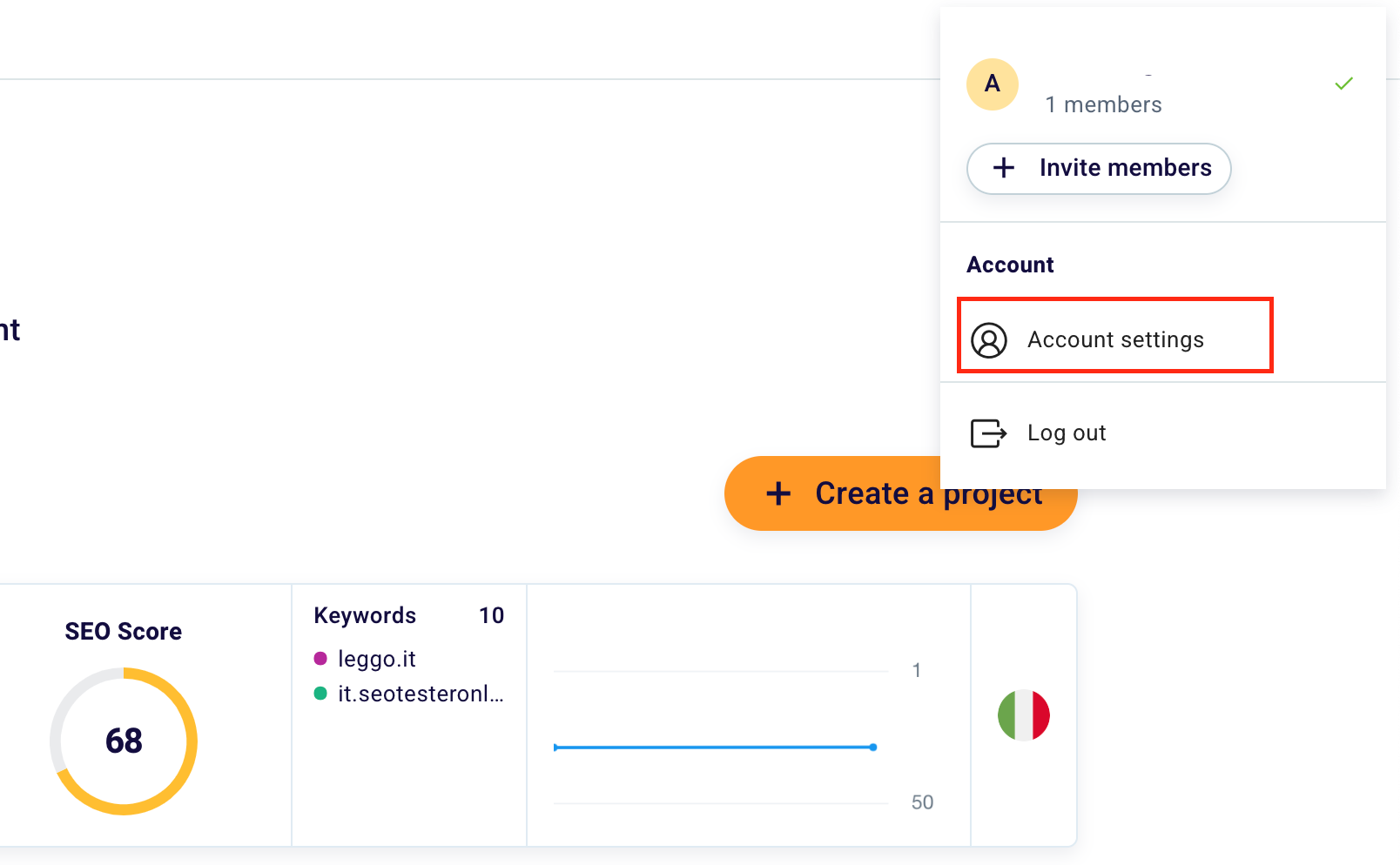Click the blue ranking trend line endpoint
This screenshot has width=1400, height=865.
click(x=873, y=747)
